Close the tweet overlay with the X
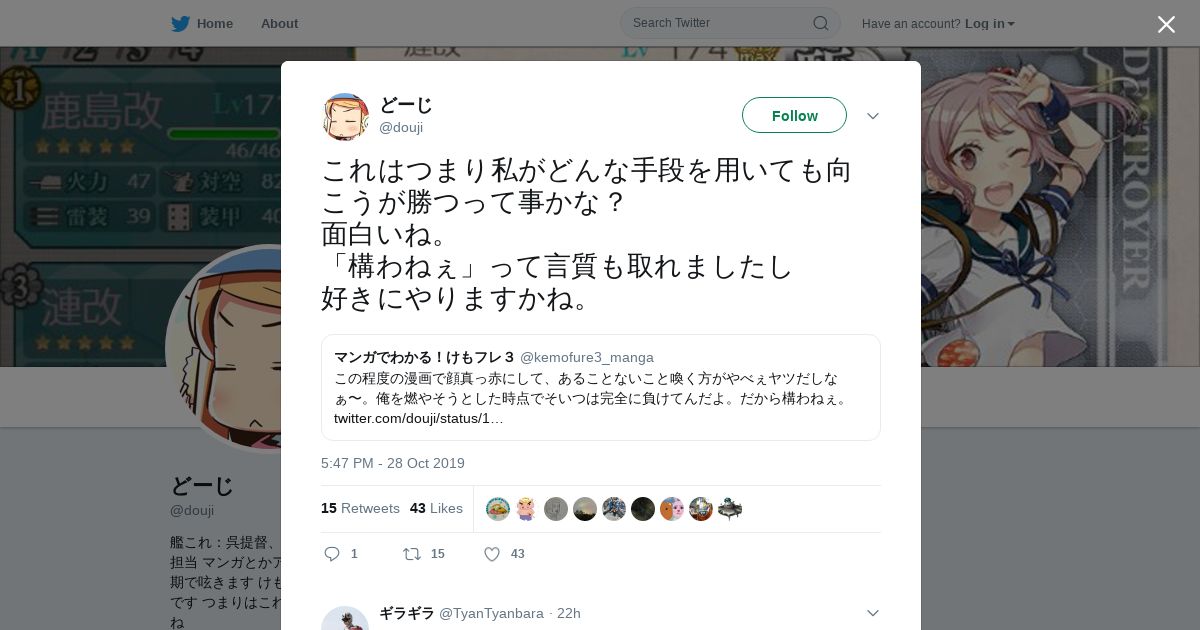 pyautogui.click(x=1166, y=24)
